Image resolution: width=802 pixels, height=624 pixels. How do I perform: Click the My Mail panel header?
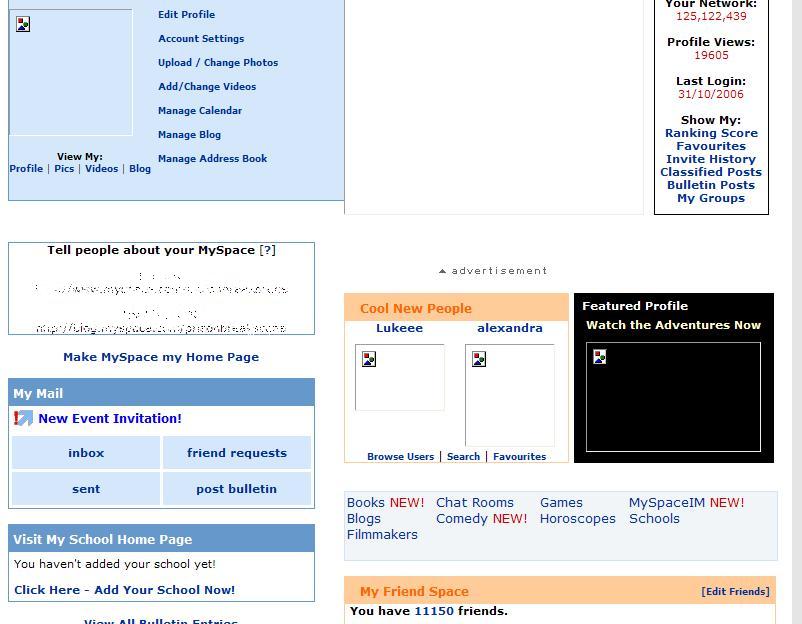161,393
